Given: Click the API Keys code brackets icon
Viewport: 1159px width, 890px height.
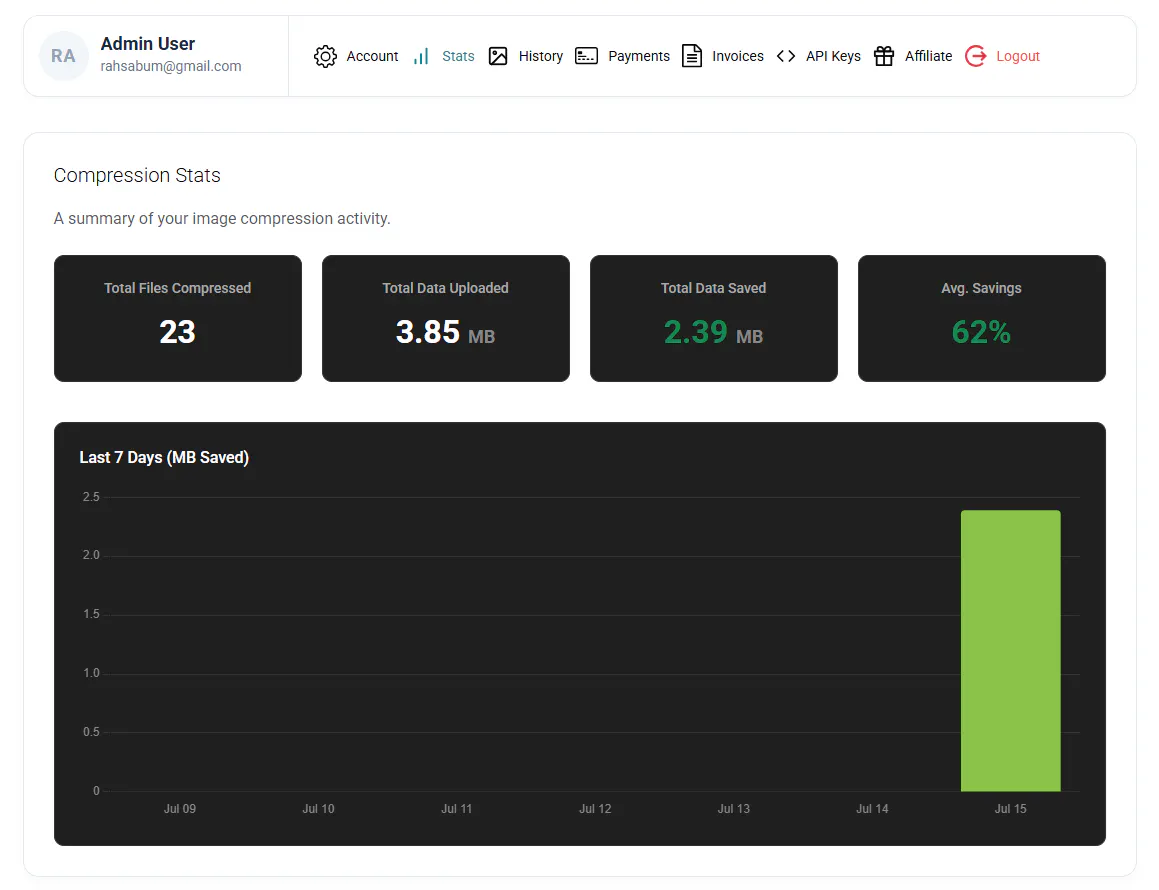Looking at the screenshot, I should 786,56.
